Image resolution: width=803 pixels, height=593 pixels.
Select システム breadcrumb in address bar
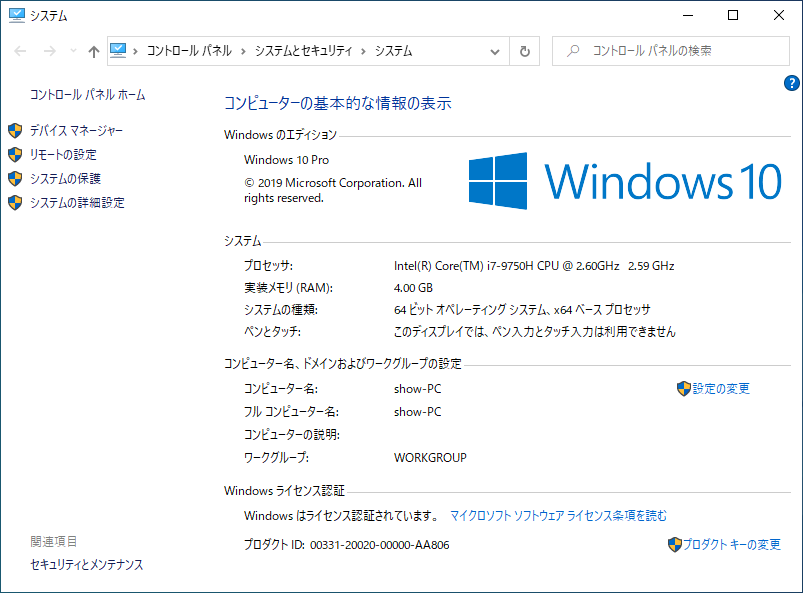[393, 51]
